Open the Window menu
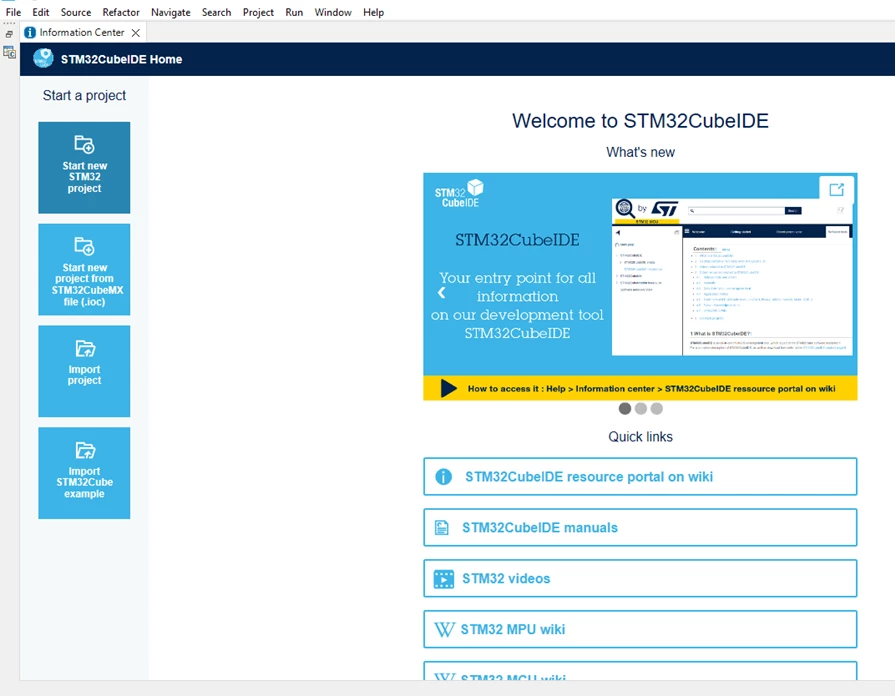Screen dimensions: 895x696 (333, 12)
